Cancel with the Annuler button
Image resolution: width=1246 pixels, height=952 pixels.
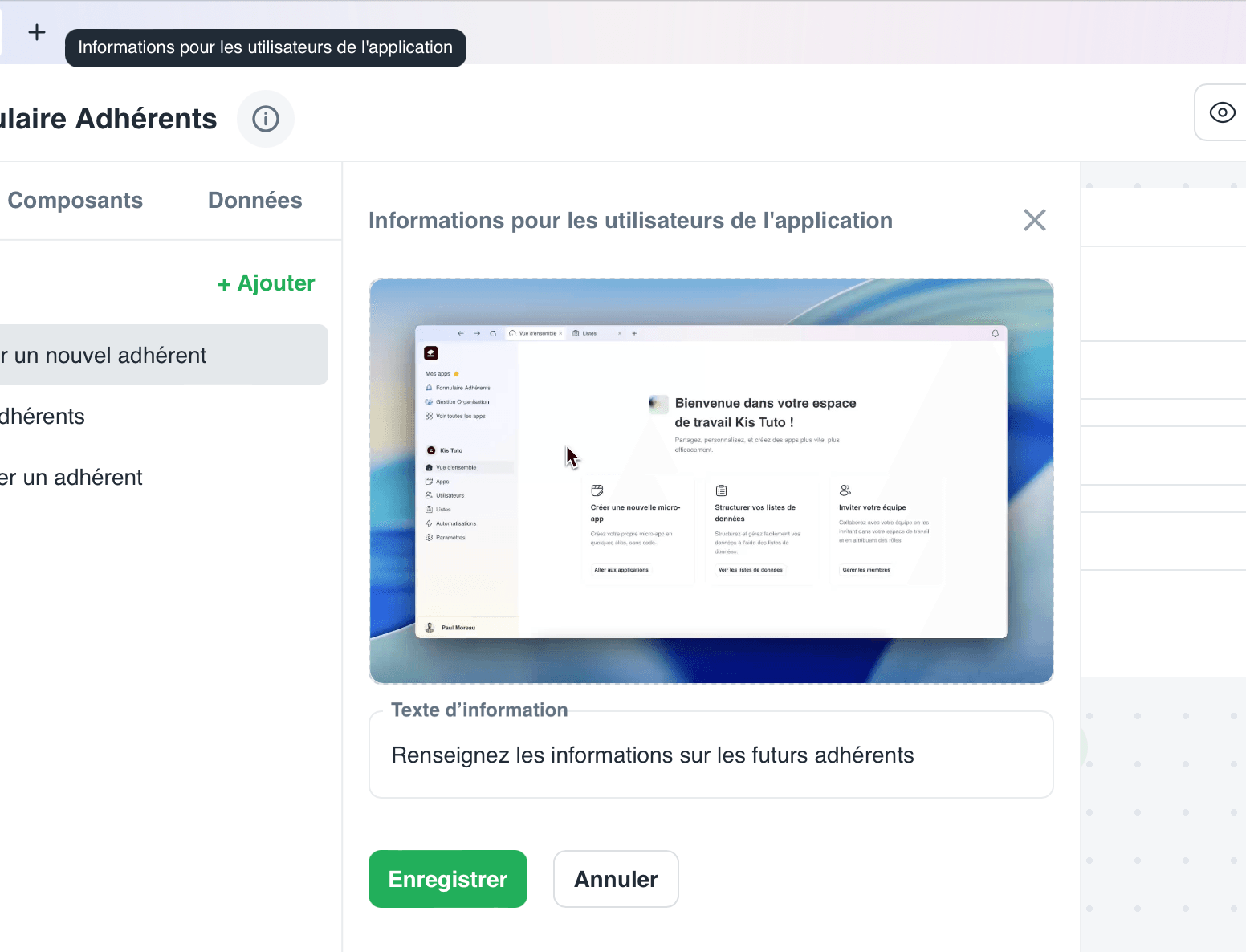pyautogui.click(x=616, y=879)
